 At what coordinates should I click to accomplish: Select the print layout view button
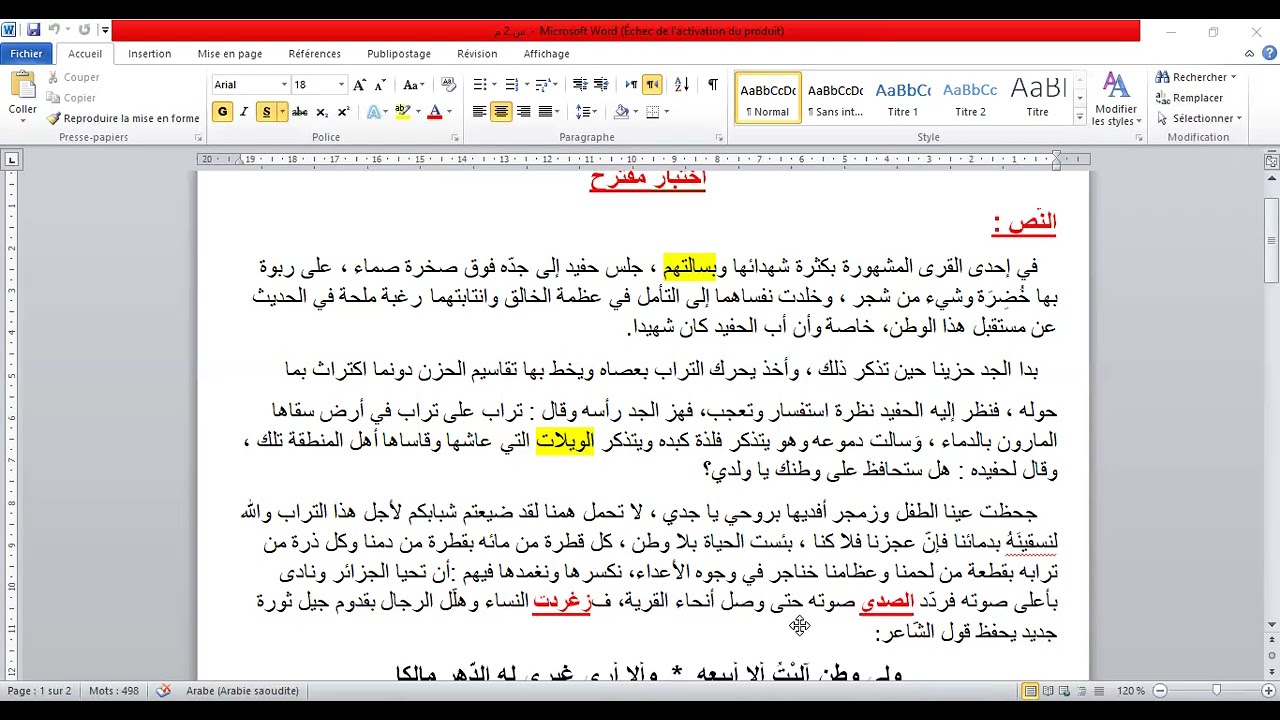click(x=1031, y=691)
